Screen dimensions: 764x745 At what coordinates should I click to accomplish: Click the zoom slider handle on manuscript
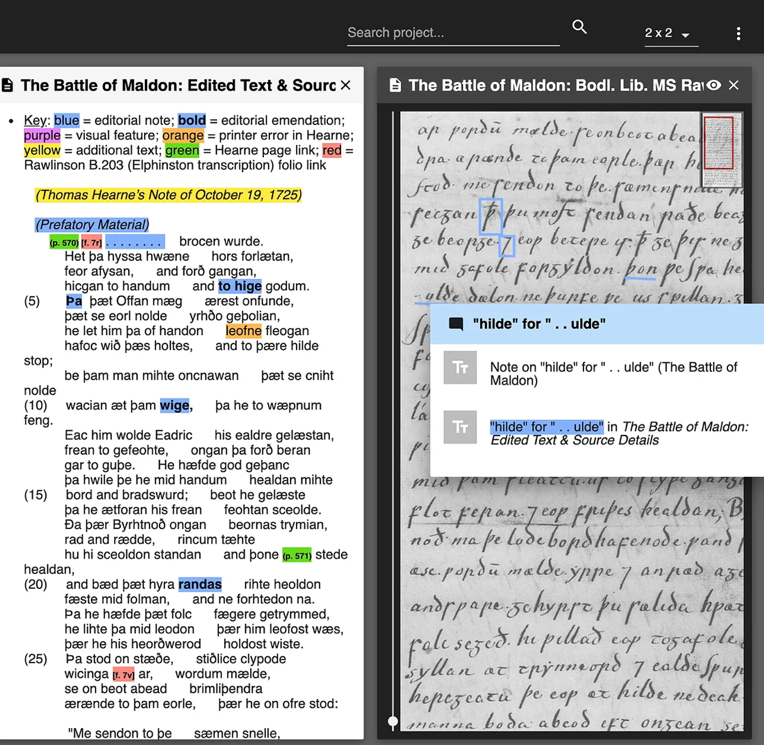(393, 721)
